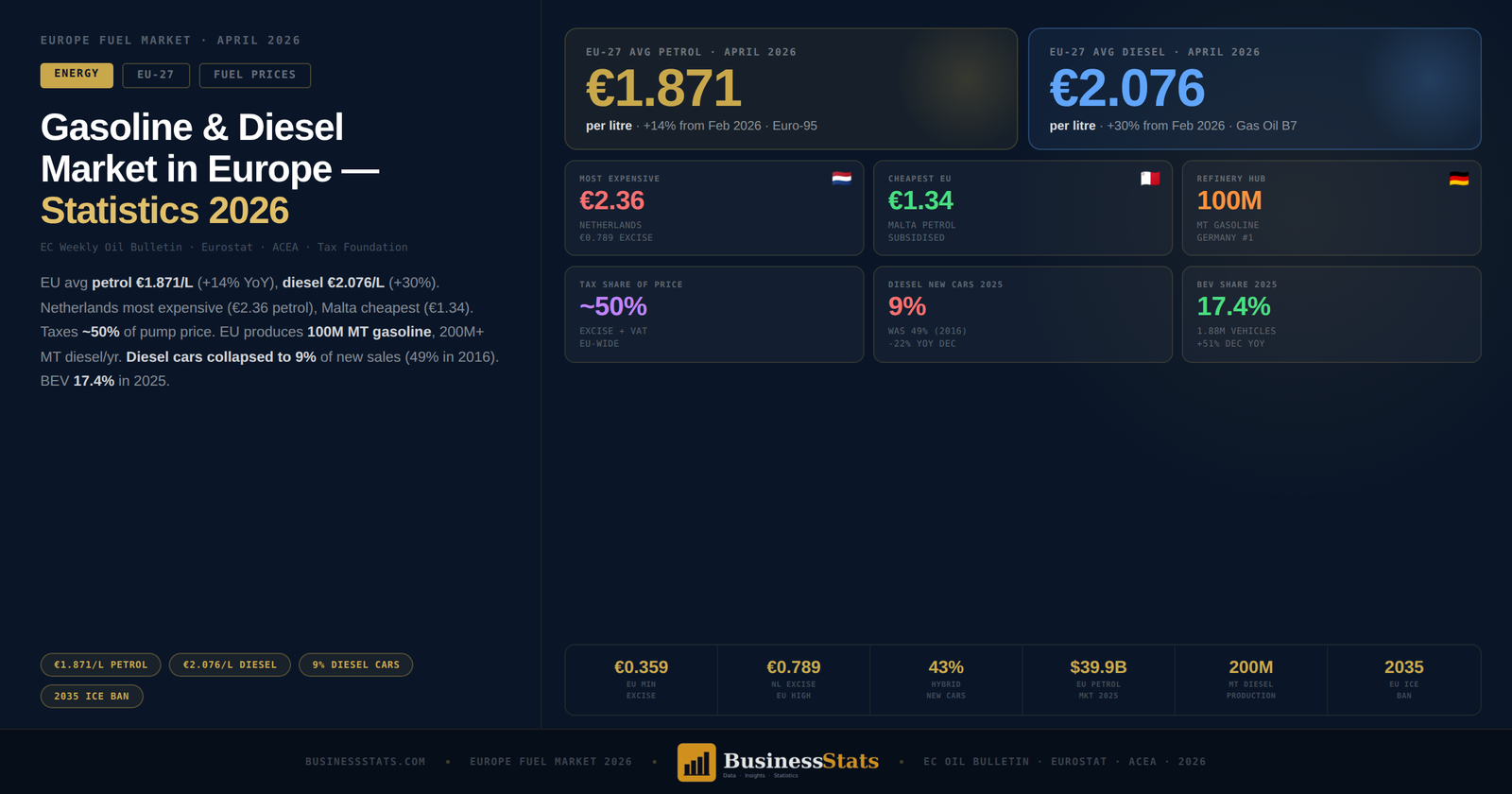Open the EU-27 avg petrol €1.871 card
This screenshot has height=794, width=1512.
point(790,89)
